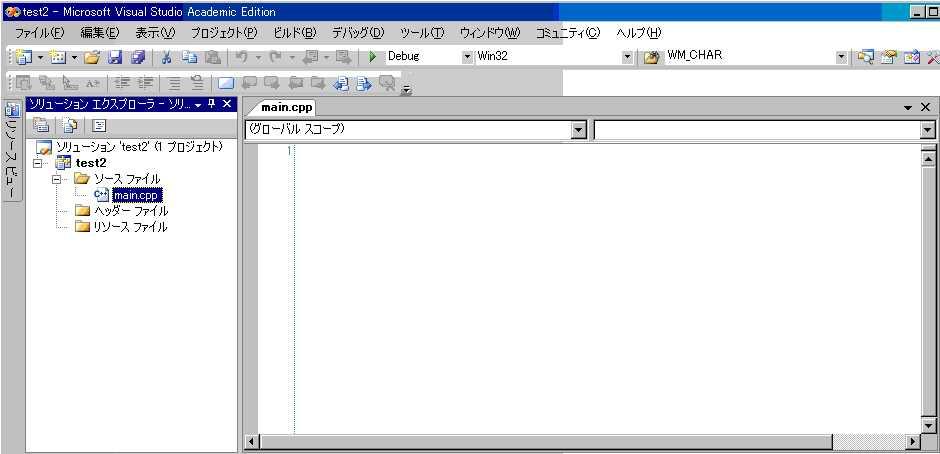This screenshot has width=940, height=454.
Task: Open the Debug configuration dropdown
Action: click(x=468, y=57)
